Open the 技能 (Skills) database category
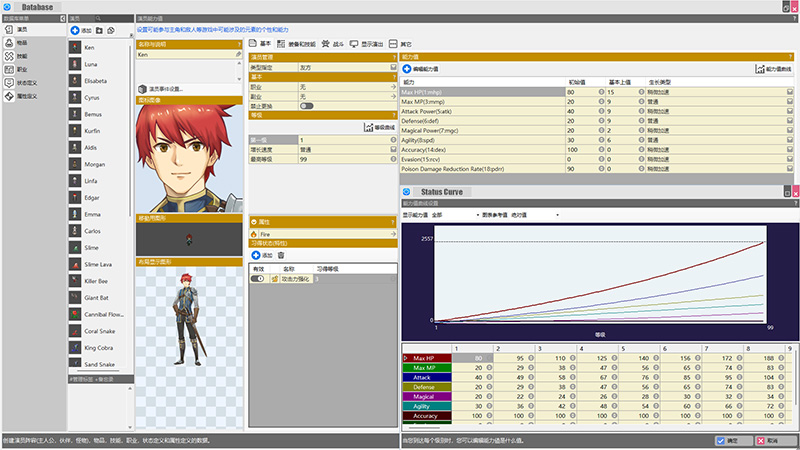 coord(22,58)
